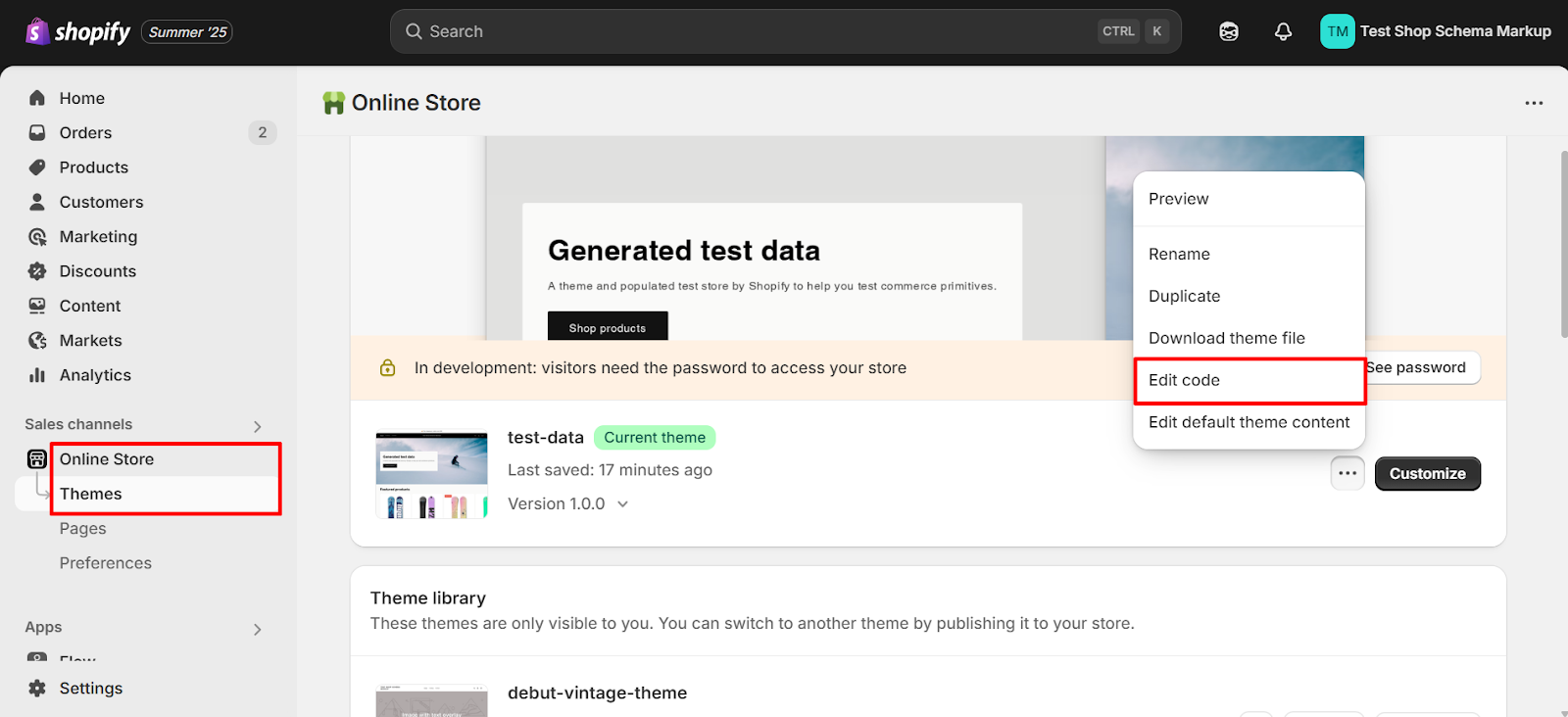Viewport: 1568px width, 717px height.
Task: Click the debut-vintage-theme thumbnail
Action: [x=431, y=701]
